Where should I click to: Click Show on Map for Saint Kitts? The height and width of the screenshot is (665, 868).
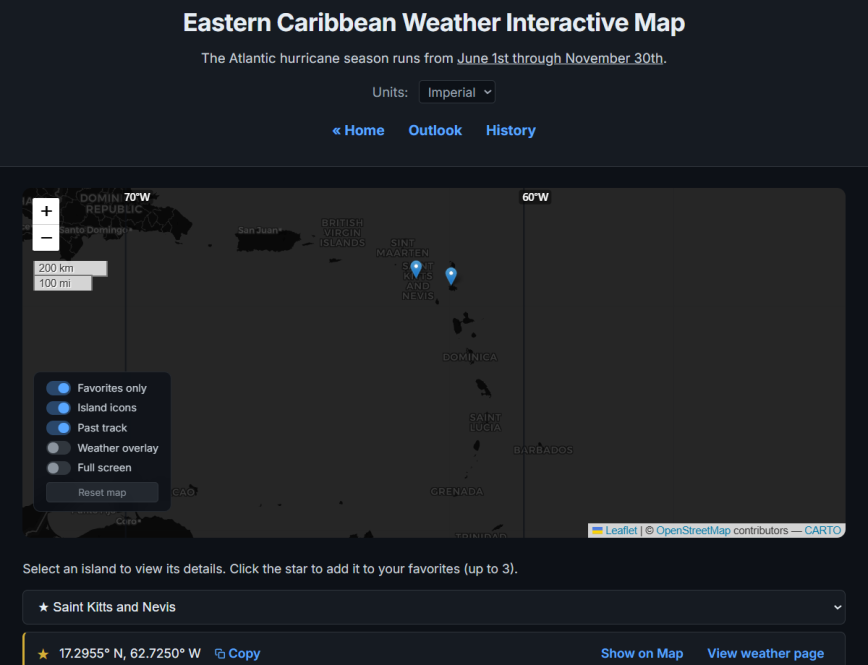[642, 653]
